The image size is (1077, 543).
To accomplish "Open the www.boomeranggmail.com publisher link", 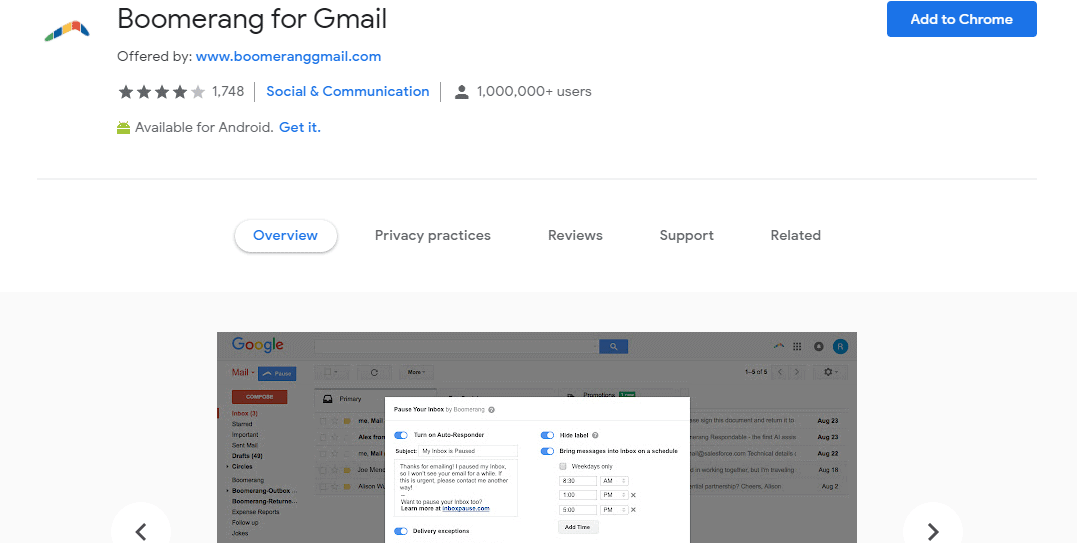I will [288, 56].
